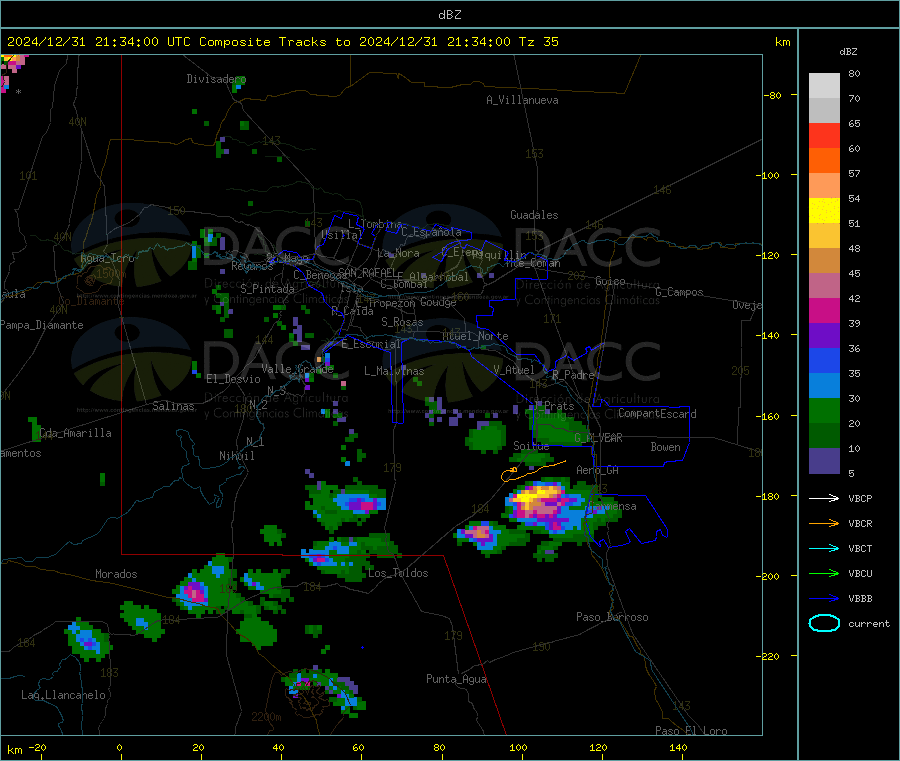Click the 'Pampa_Diamante' place label
This screenshot has height=761, width=900.
click(41, 325)
